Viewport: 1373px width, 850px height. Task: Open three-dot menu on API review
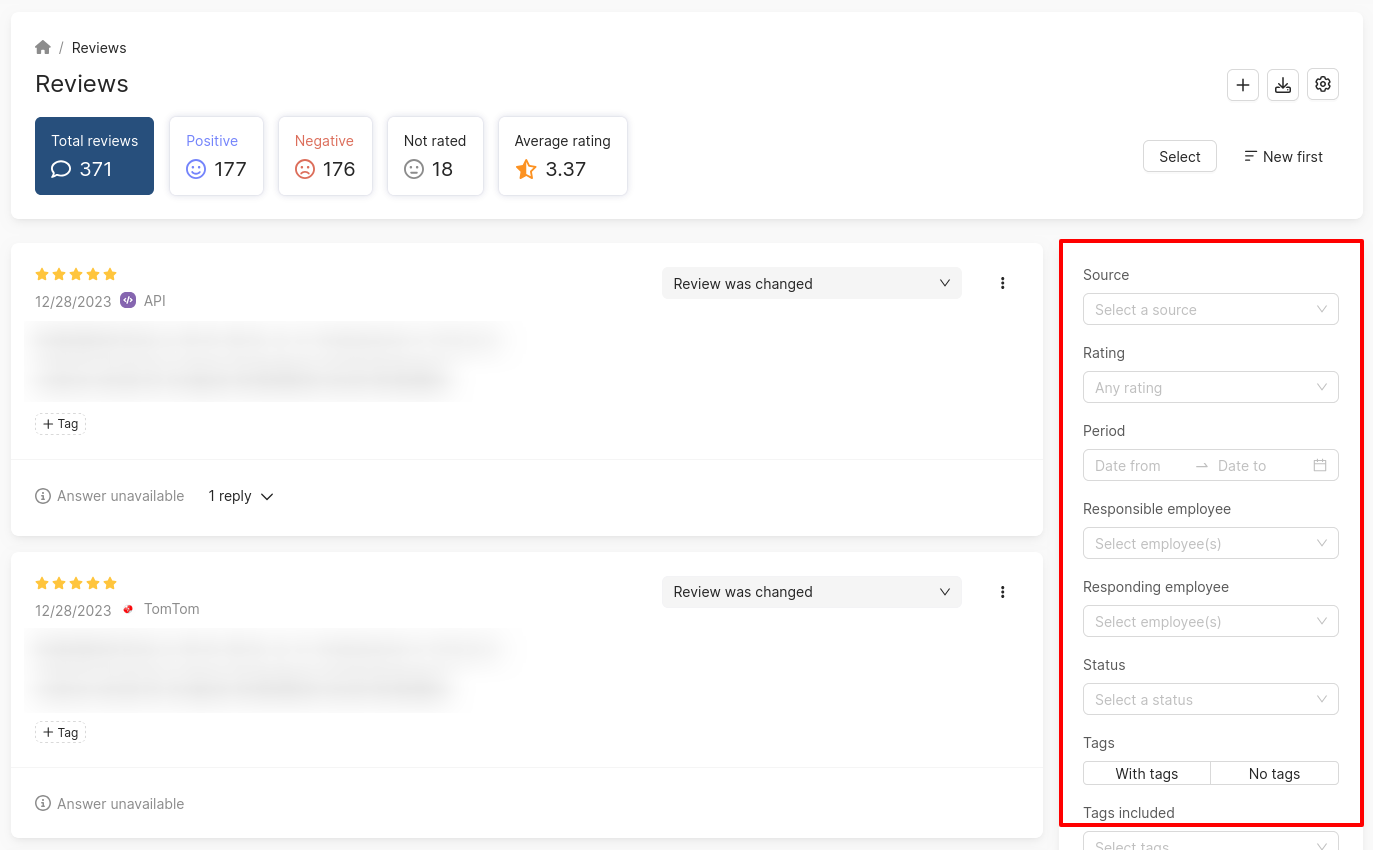(x=1002, y=284)
